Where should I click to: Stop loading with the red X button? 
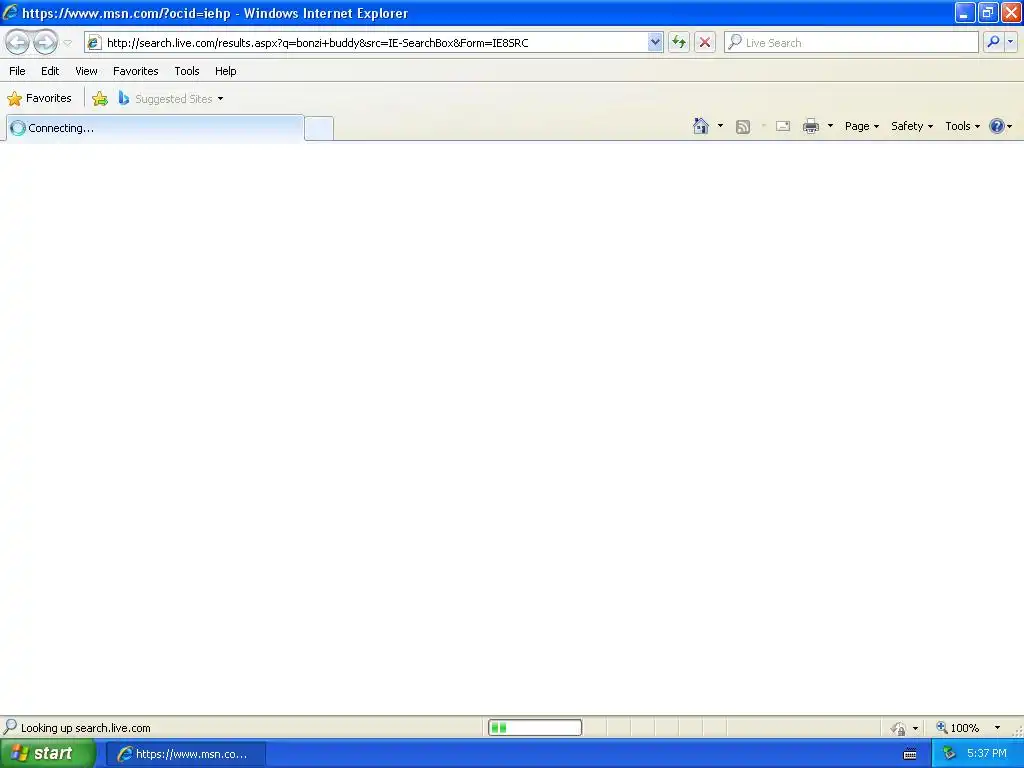coord(705,42)
